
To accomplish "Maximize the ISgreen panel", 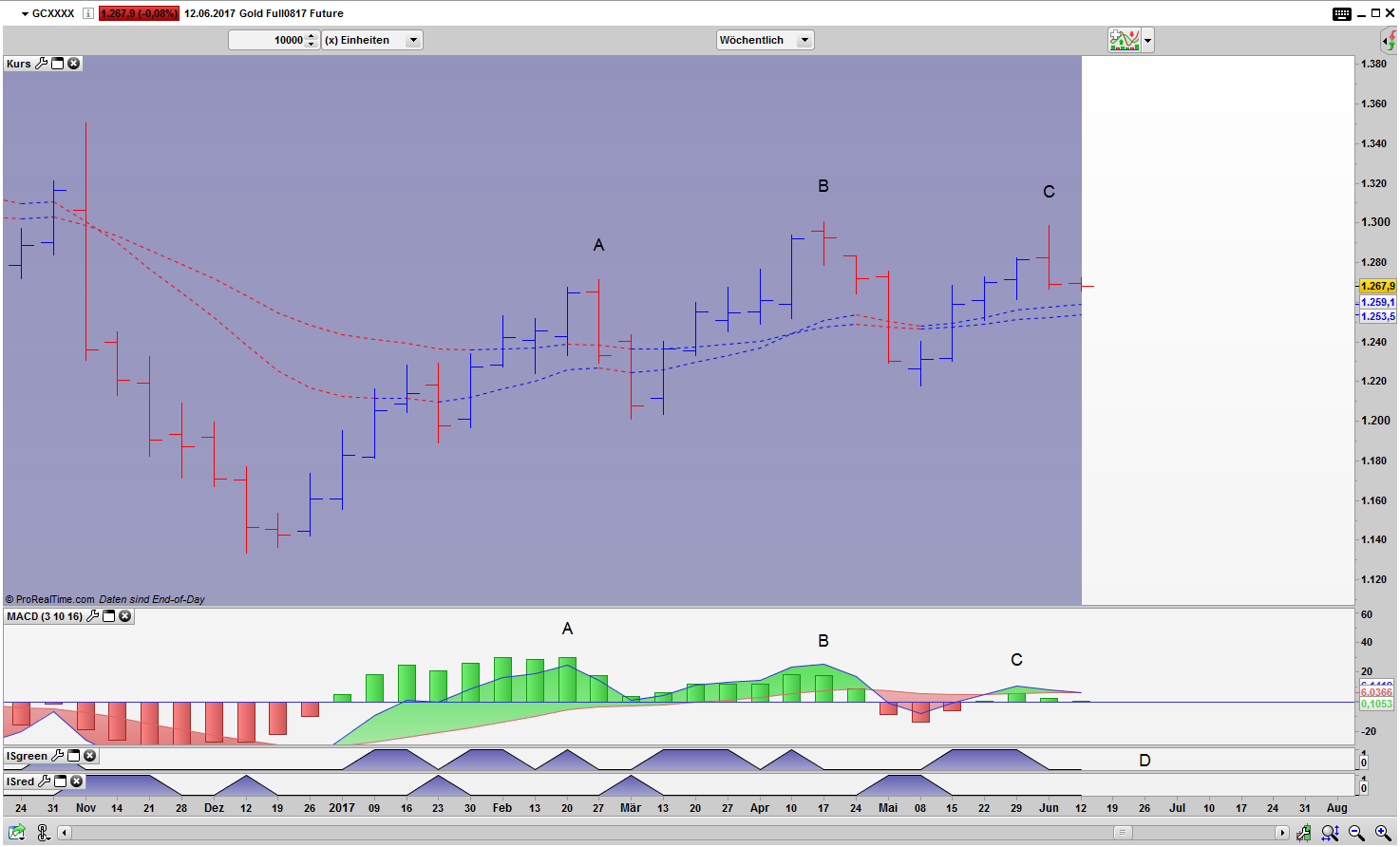I will [x=73, y=756].
